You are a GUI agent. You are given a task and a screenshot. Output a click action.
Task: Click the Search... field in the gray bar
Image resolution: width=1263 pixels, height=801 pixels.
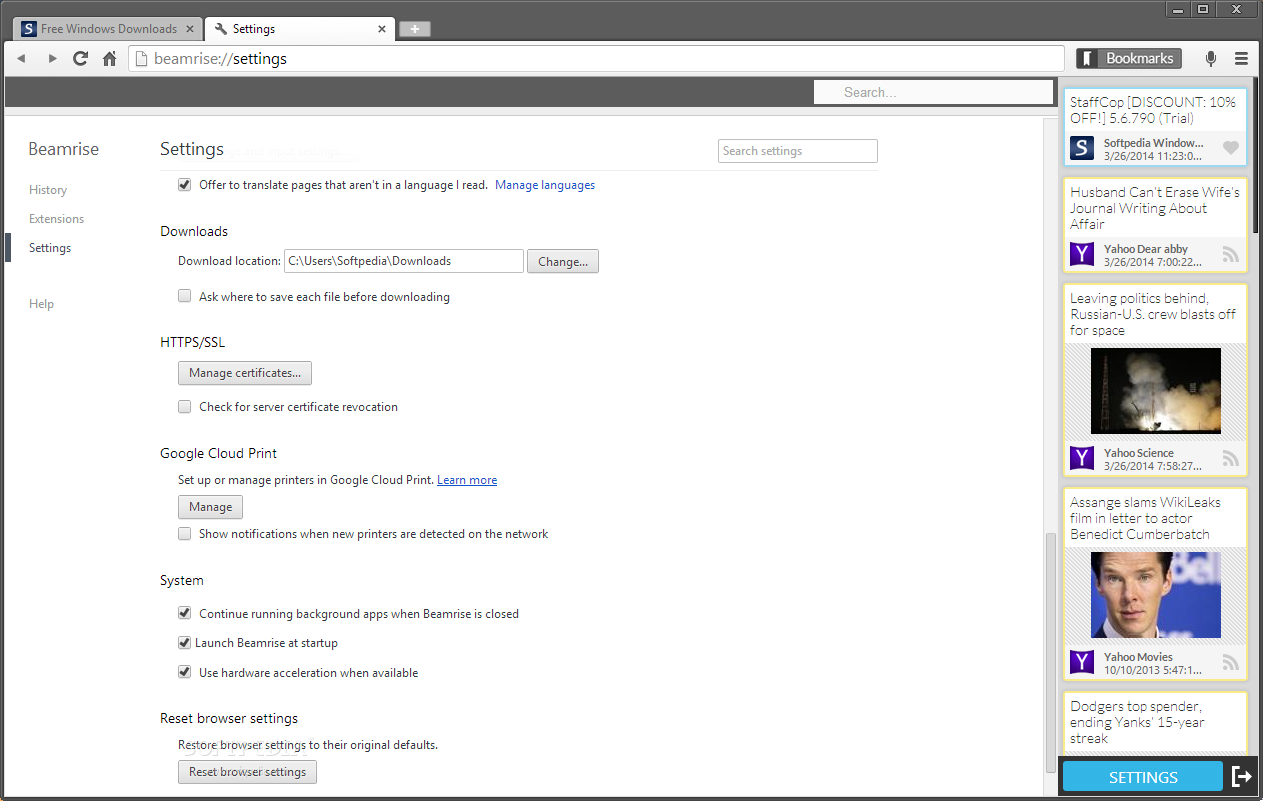coord(932,92)
